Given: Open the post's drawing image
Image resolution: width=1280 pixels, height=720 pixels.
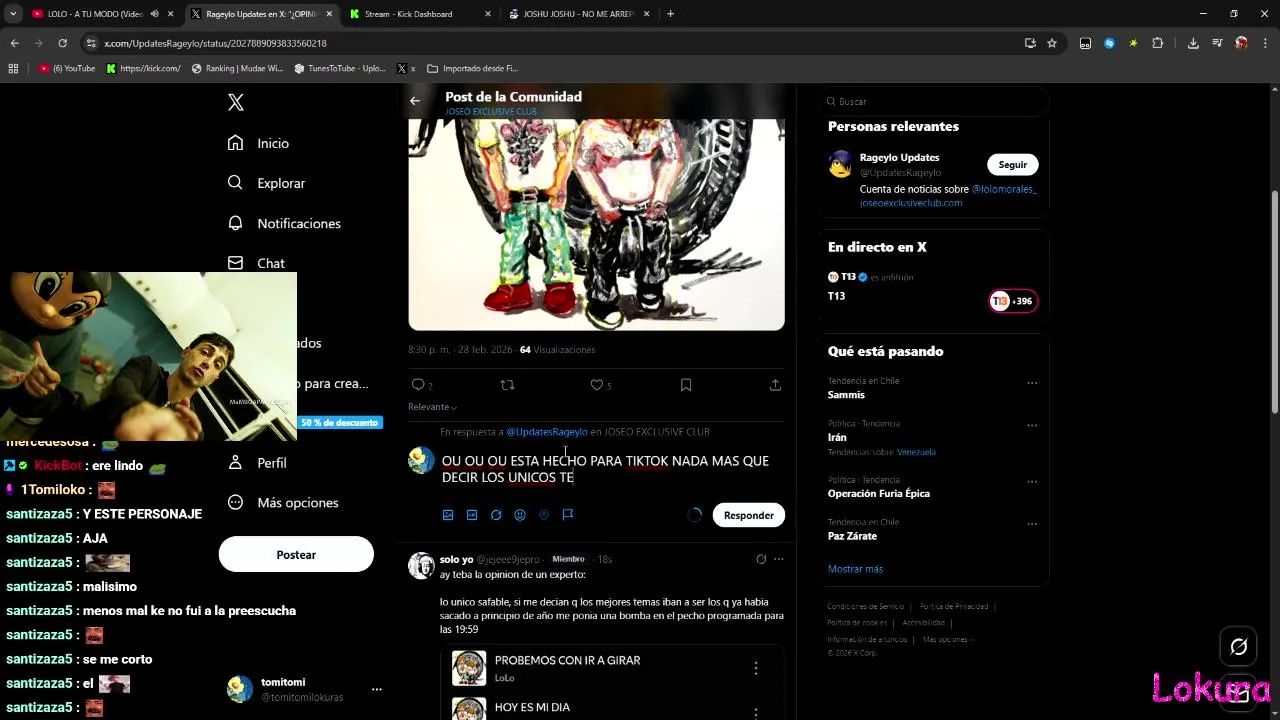Looking at the screenshot, I should click(x=596, y=224).
